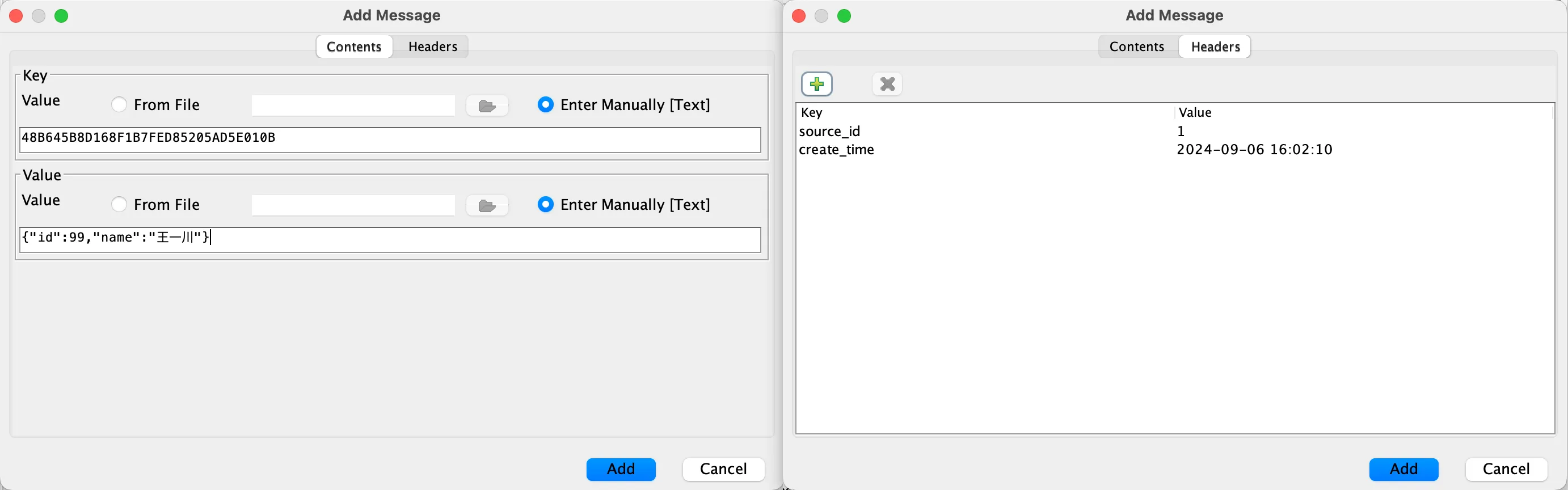Click the gray X remove header icon
The height and width of the screenshot is (490, 1568).
(x=887, y=84)
